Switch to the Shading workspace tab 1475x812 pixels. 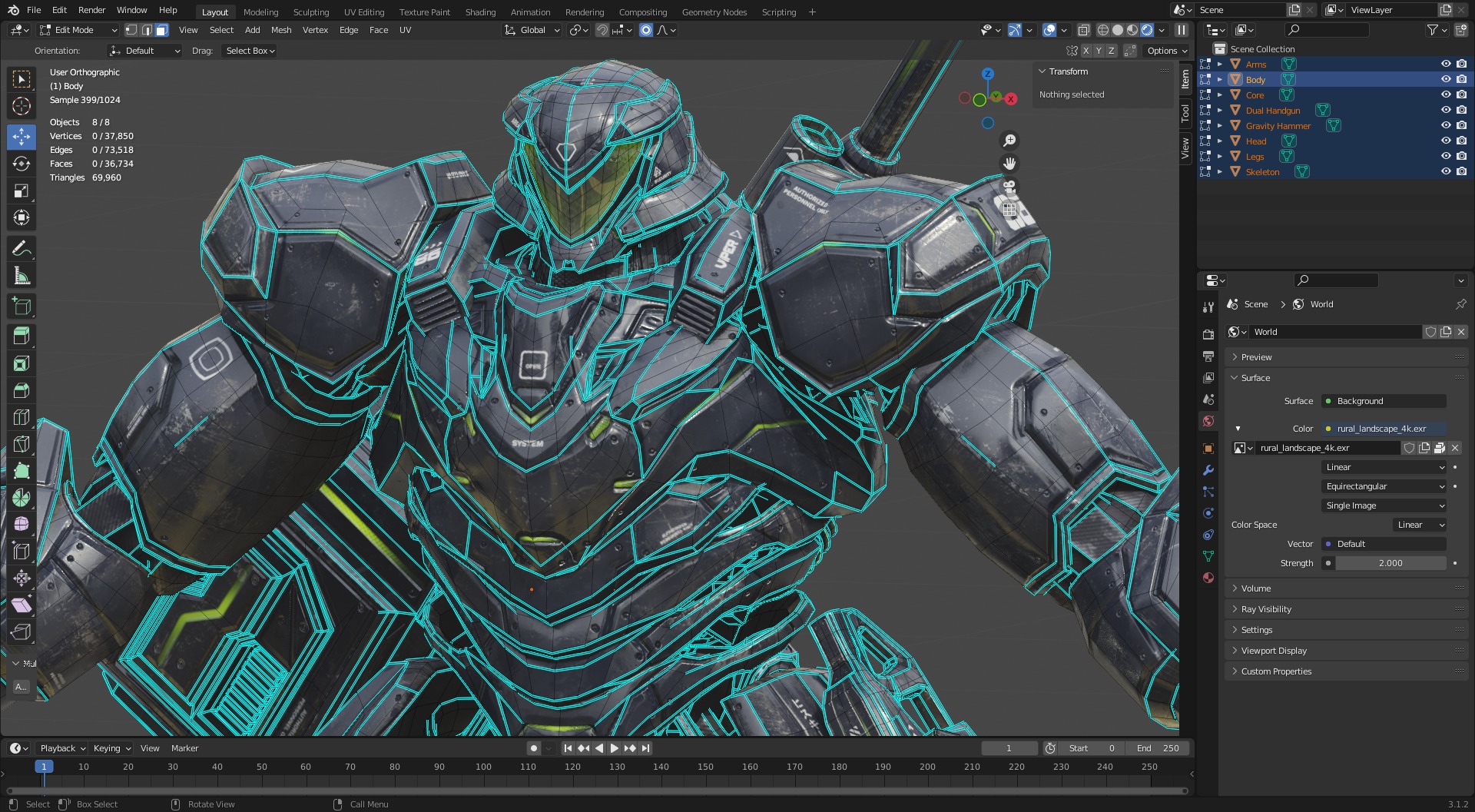tap(480, 12)
